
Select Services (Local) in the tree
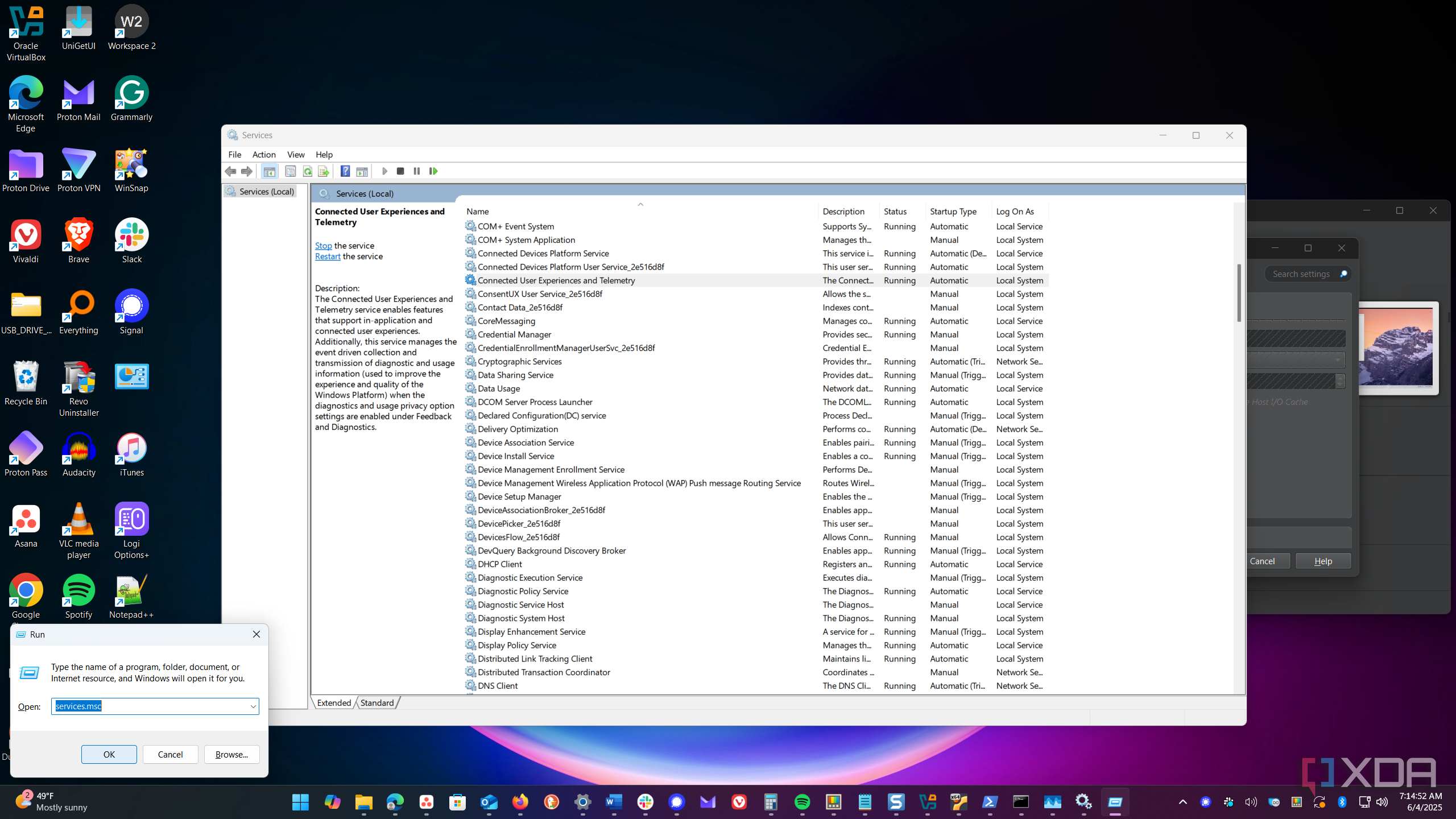pyautogui.click(x=266, y=192)
